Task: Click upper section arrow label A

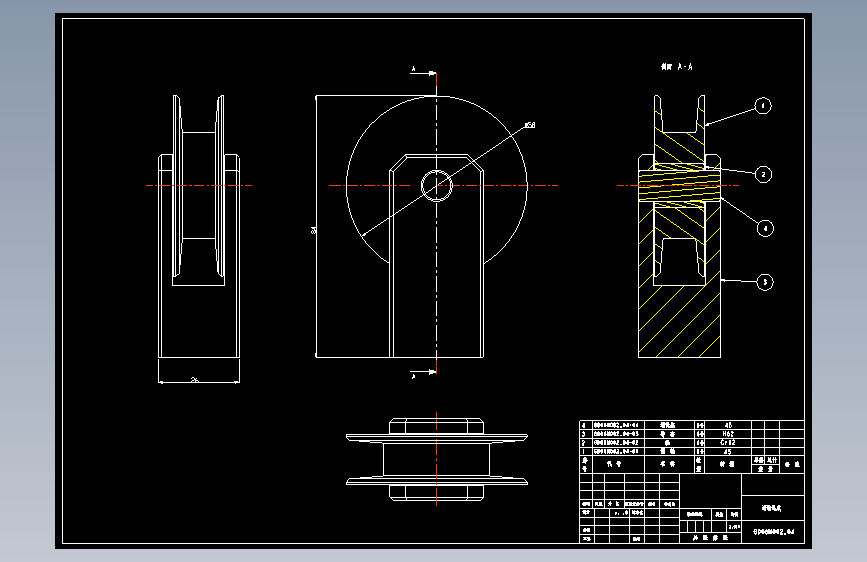Action: click(413, 70)
